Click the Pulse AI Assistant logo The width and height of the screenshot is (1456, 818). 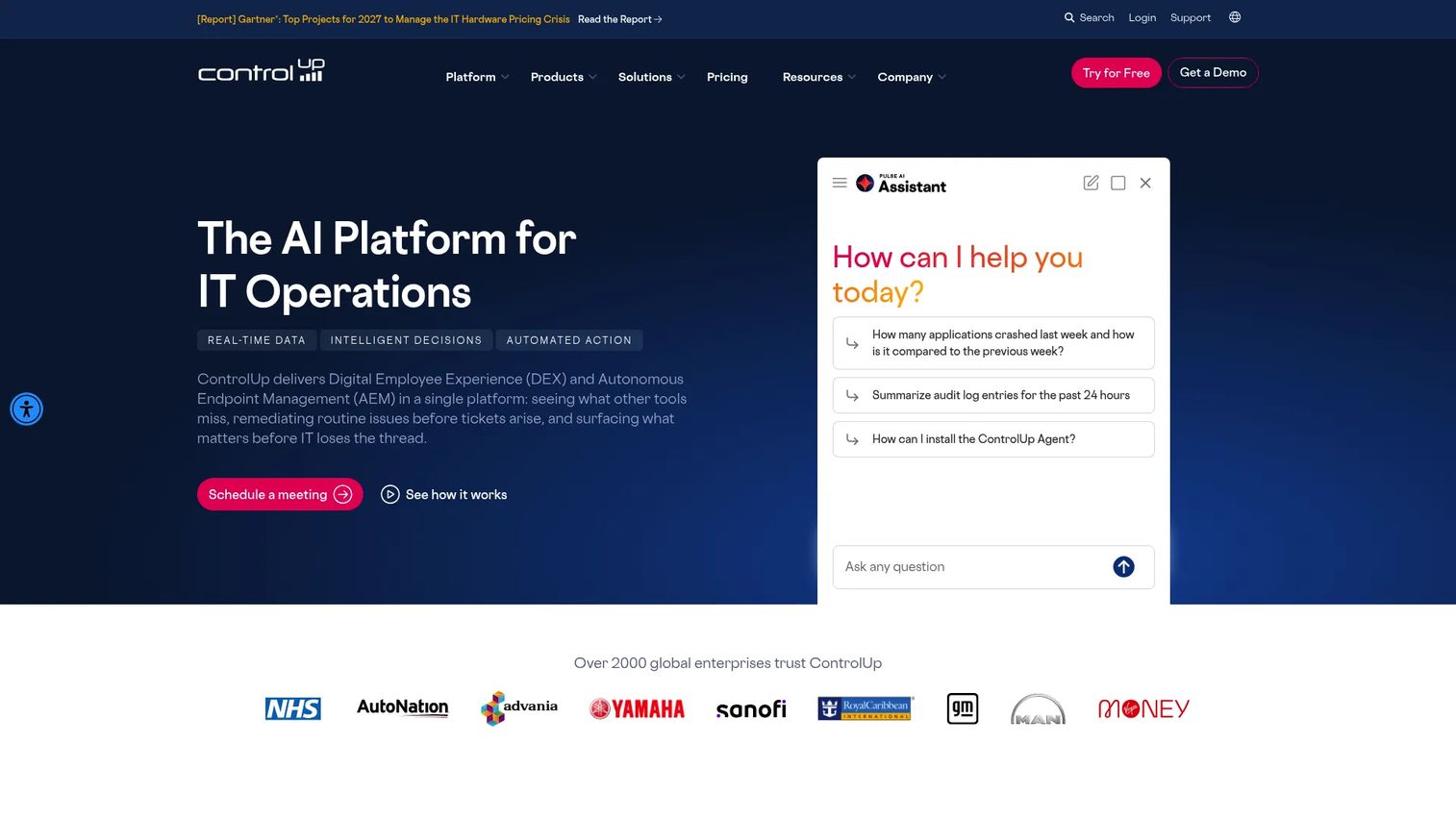(901, 184)
